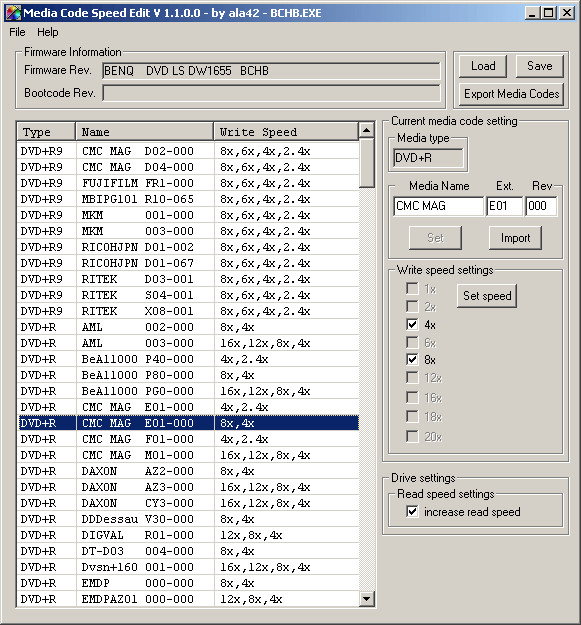Click the Save button

point(540,66)
